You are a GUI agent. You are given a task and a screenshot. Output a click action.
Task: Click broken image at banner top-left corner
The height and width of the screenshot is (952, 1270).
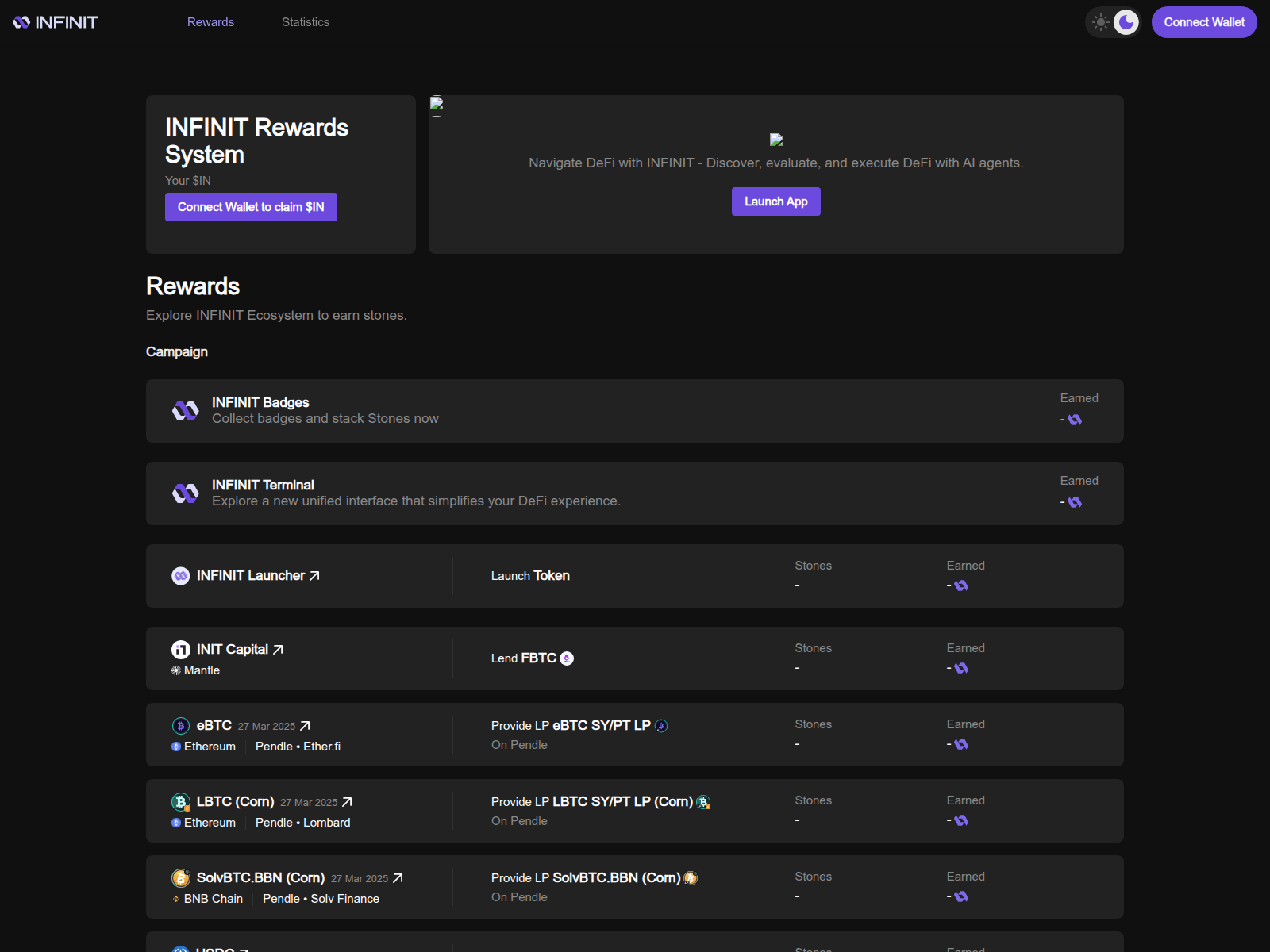436,105
